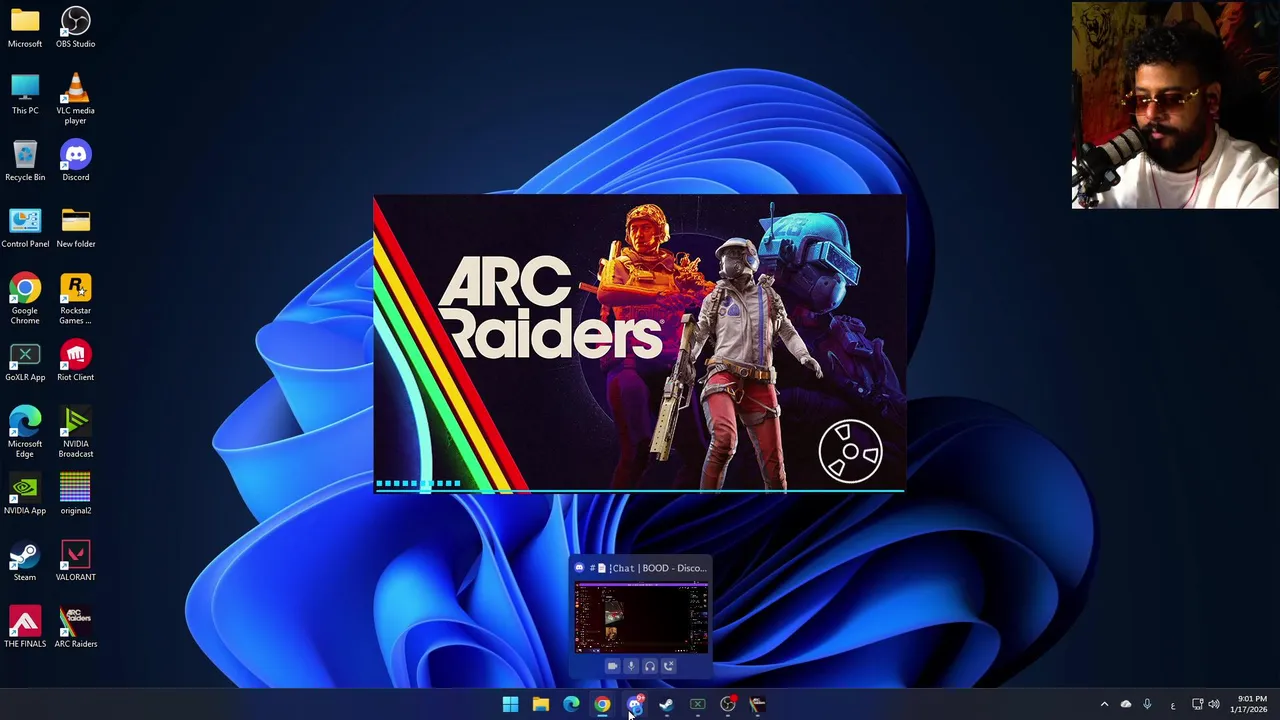Click the Discord preview title text
Image resolution: width=1280 pixels, height=720 pixels.
(650, 568)
